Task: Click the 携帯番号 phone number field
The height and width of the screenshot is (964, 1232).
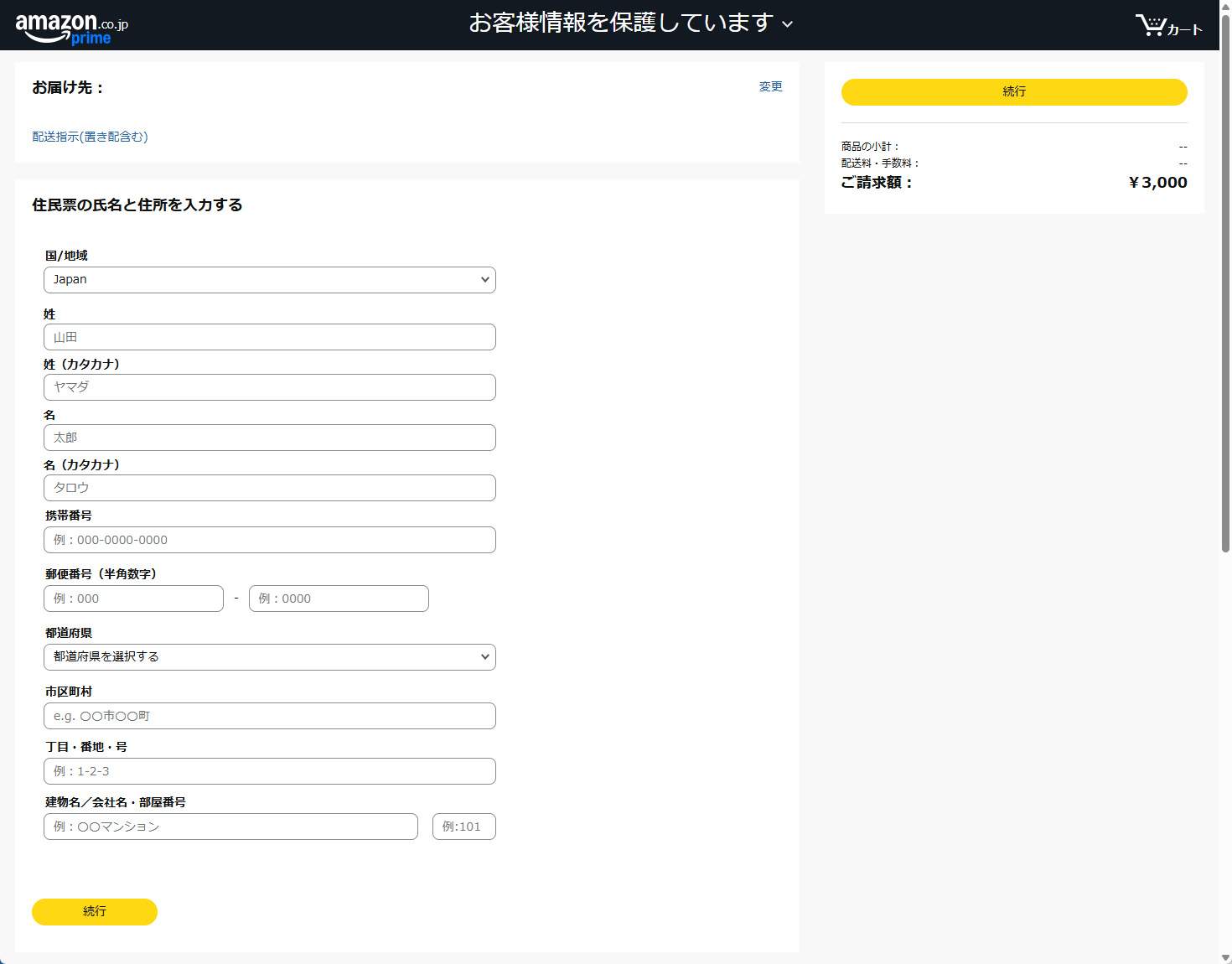Action: pyautogui.click(x=270, y=540)
